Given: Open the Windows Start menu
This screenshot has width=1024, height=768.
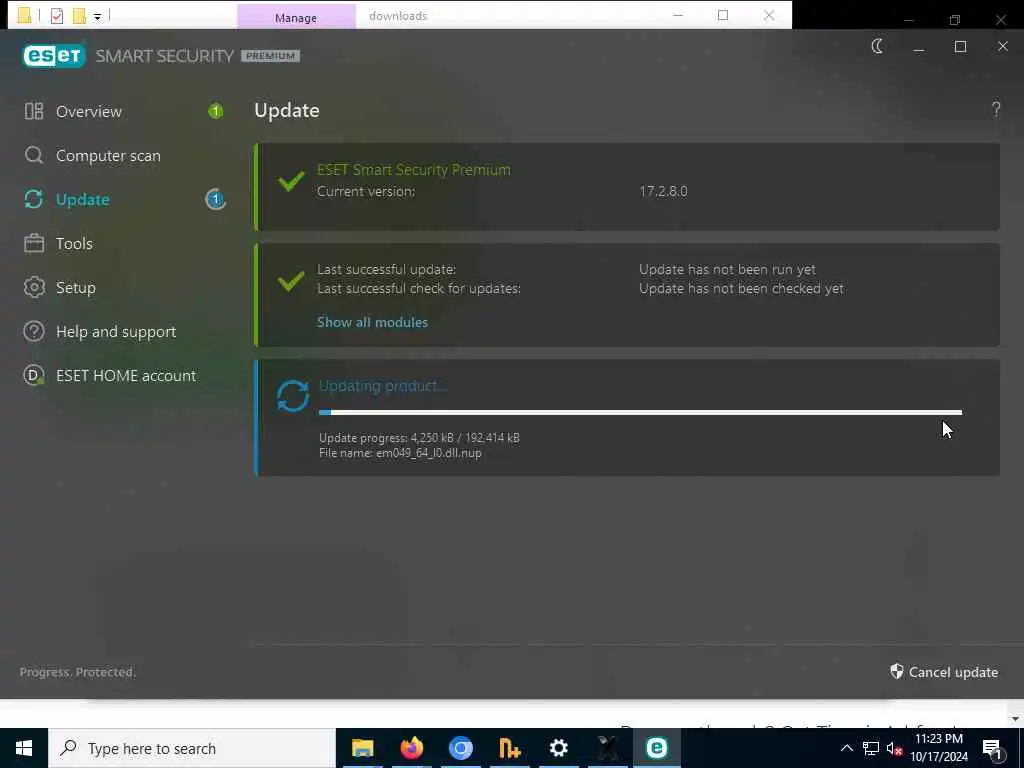Looking at the screenshot, I should coord(24,748).
